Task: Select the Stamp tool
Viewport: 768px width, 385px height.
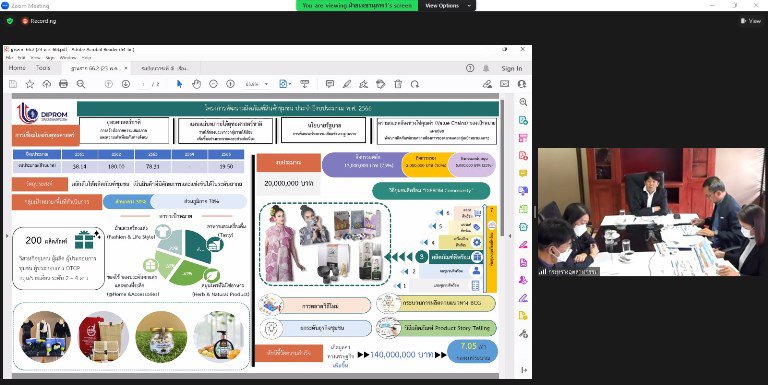Action: point(381,84)
